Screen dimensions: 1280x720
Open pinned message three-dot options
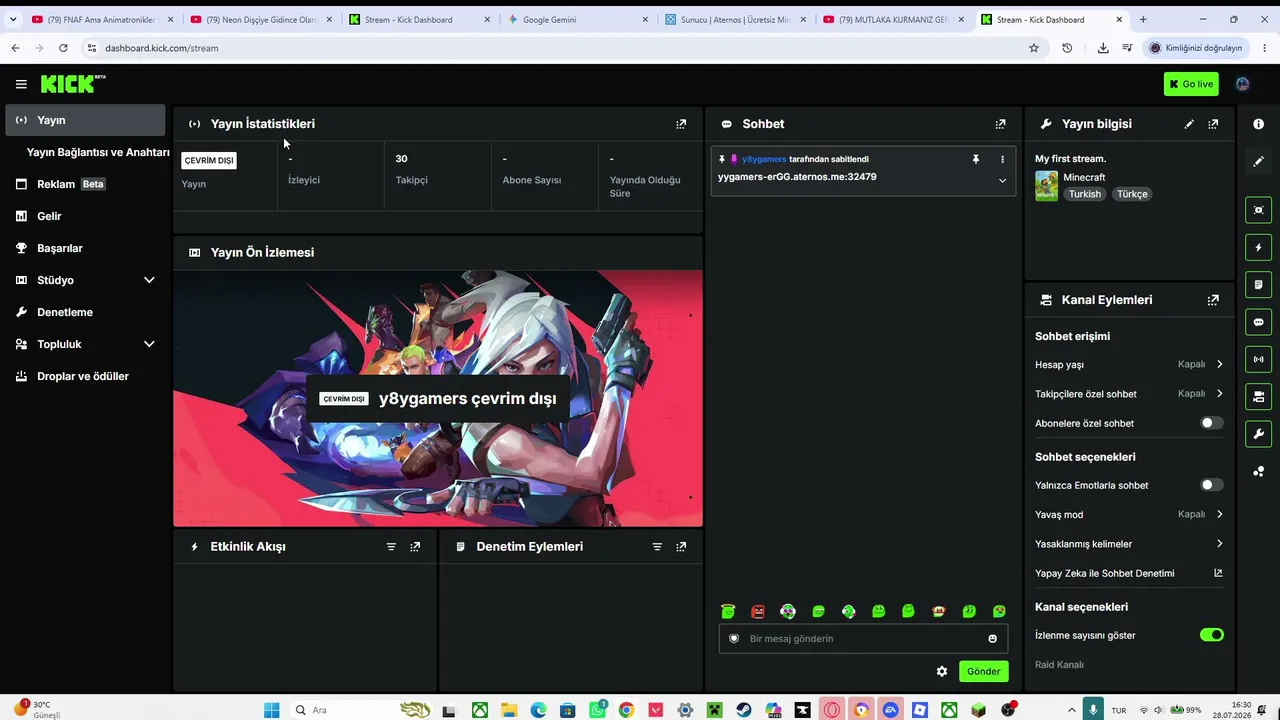pyautogui.click(x=1002, y=159)
